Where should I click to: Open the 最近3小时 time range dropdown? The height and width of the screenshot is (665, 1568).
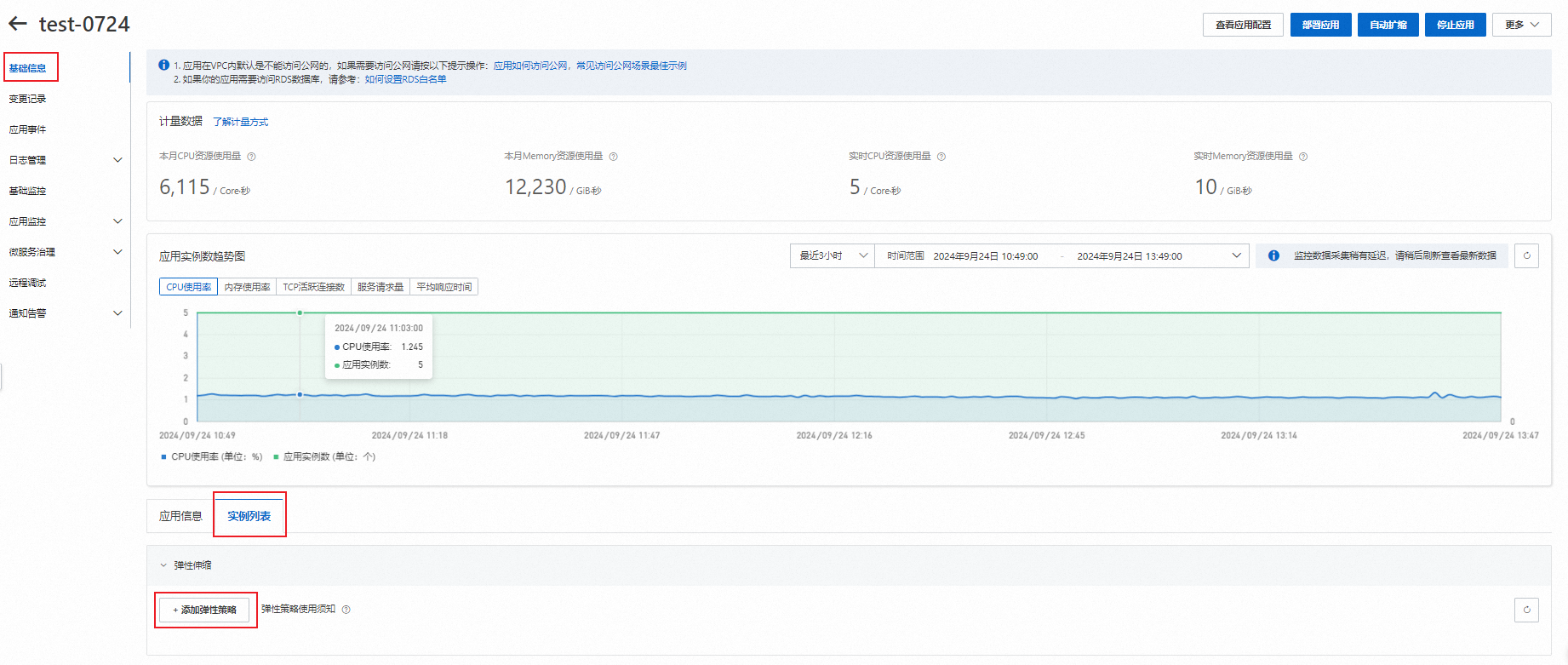pyautogui.click(x=833, y=255)
